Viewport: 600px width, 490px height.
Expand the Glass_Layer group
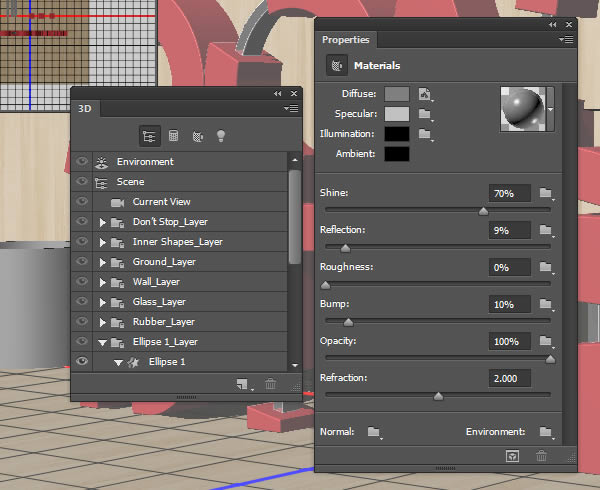[x=102, y=302]
